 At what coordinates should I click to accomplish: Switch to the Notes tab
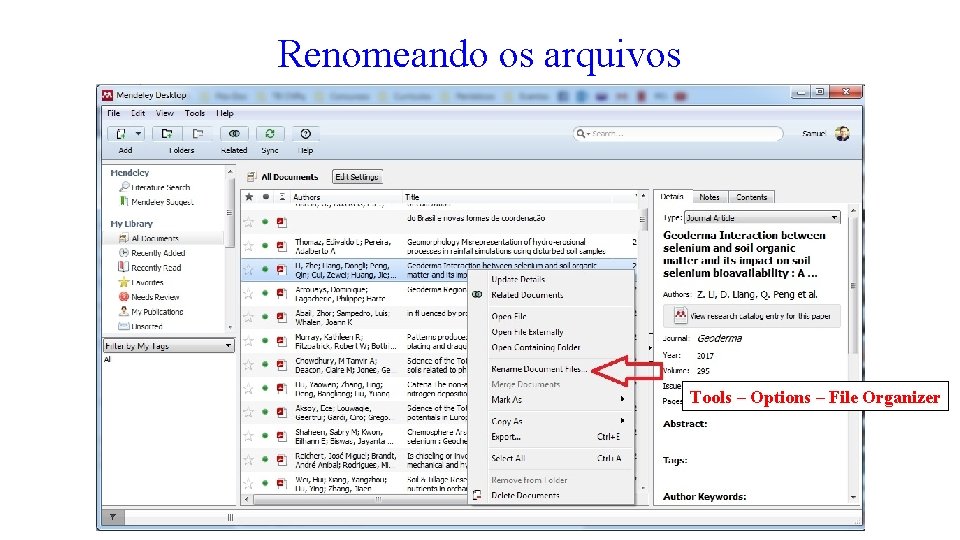point(709,197)
